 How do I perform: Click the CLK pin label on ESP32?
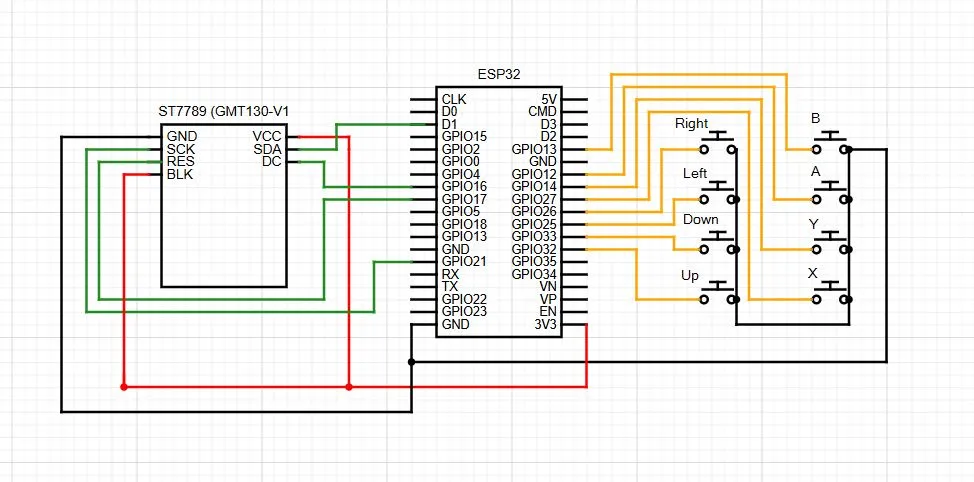(453, 99)
